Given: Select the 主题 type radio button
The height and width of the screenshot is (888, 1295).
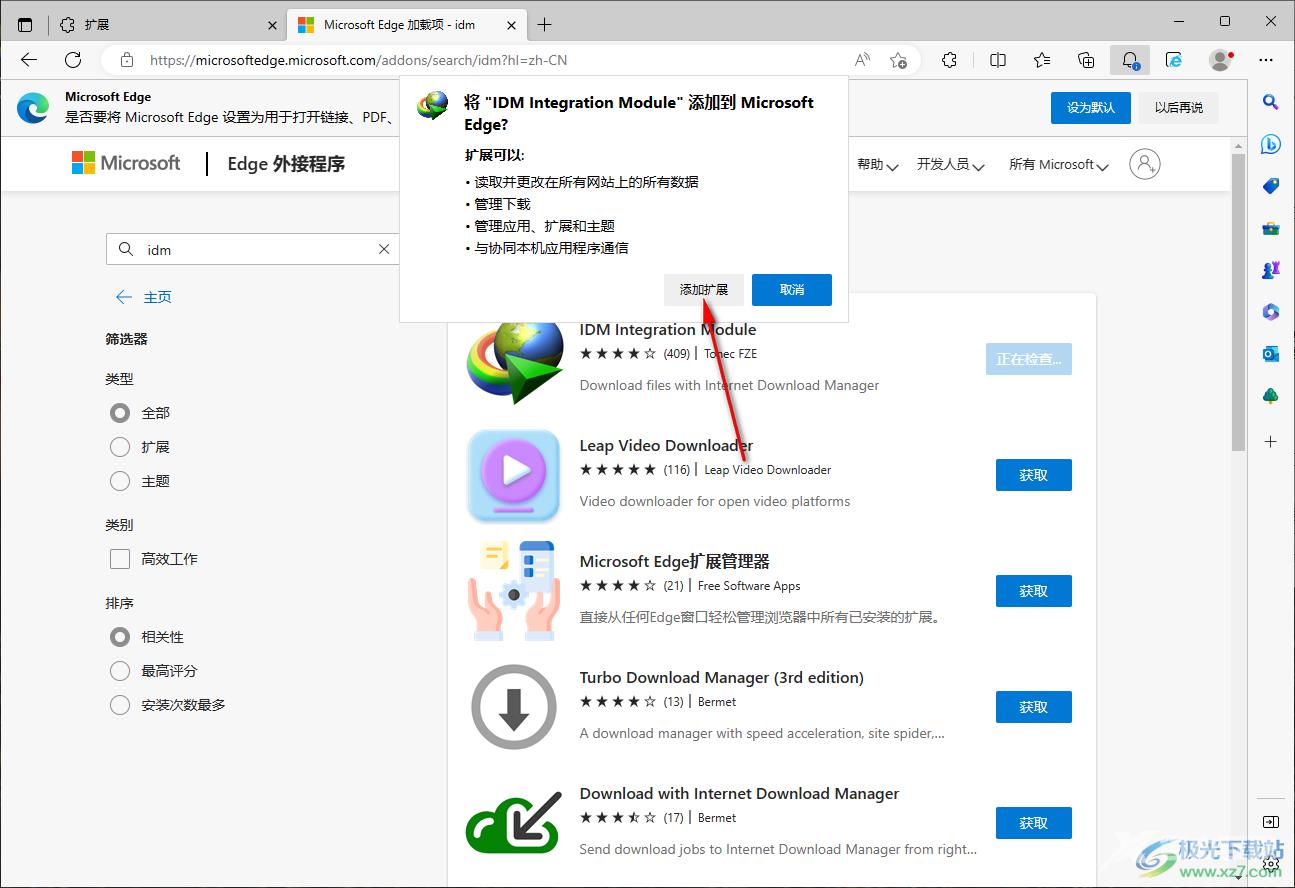Looking at the screenshot, I should click(120, 481).
